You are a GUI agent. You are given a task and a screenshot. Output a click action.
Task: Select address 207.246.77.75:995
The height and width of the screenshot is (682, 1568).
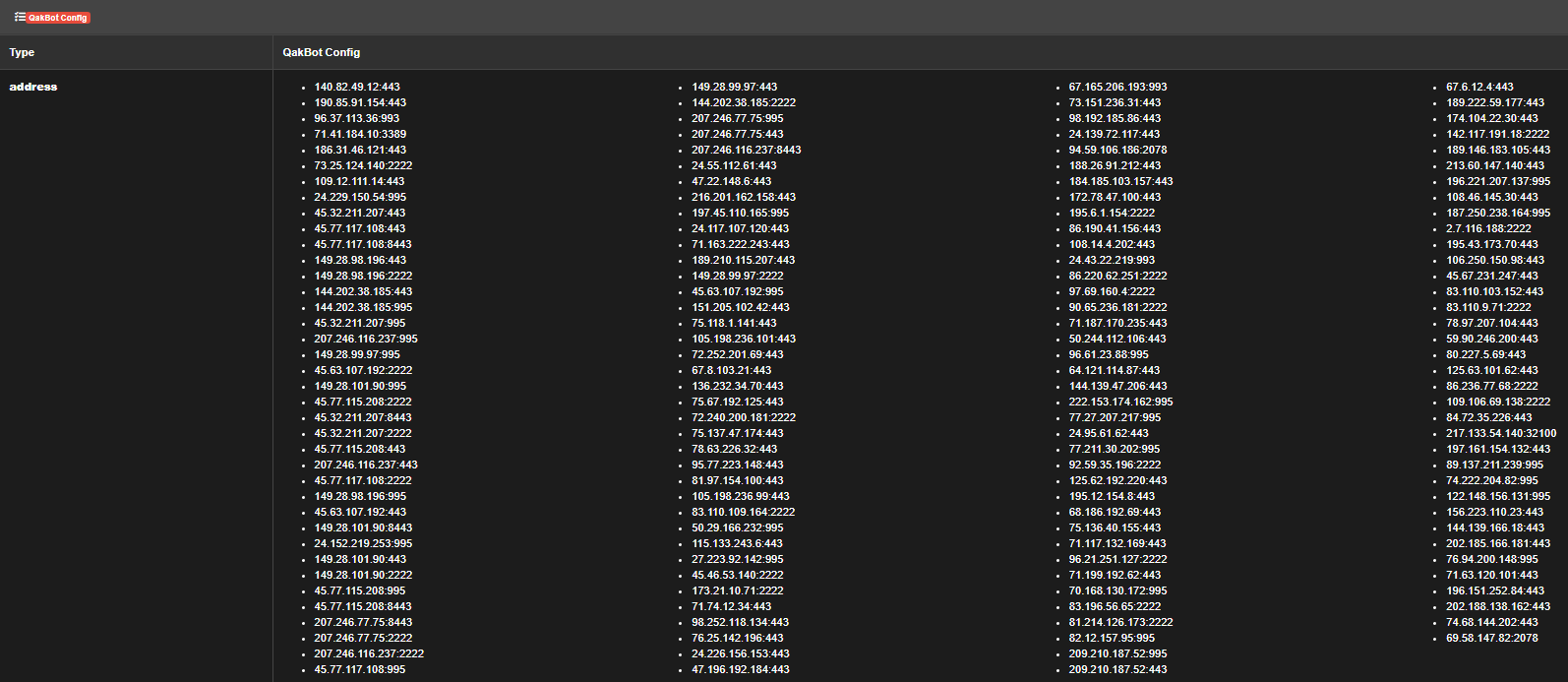click(738, 118)
